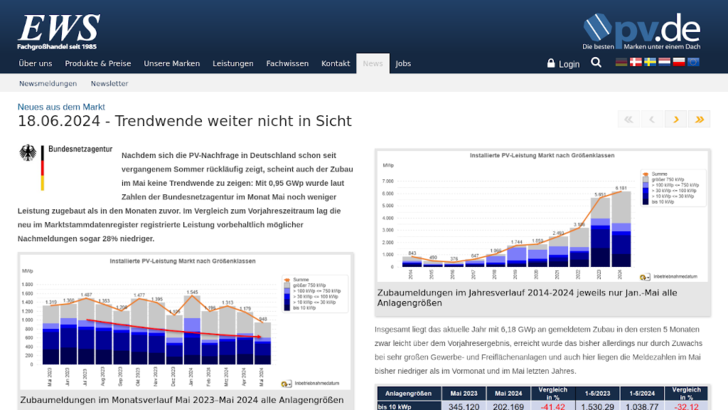This screenshot has height=410, width=728.
Task: Click the EU flag language icon
Action: 694,62
